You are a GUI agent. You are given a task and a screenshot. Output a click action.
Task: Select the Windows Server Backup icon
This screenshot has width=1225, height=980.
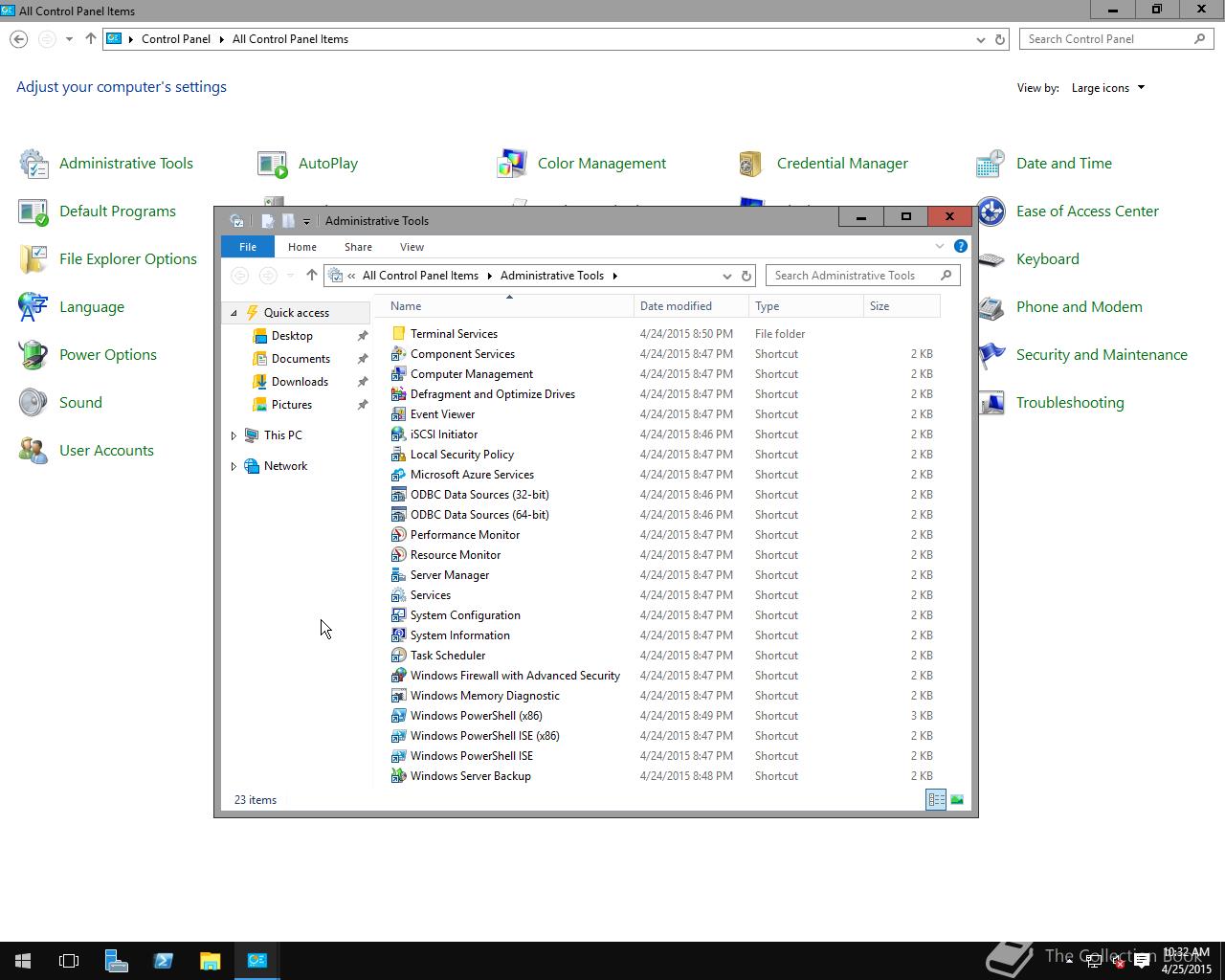point(399,776)
